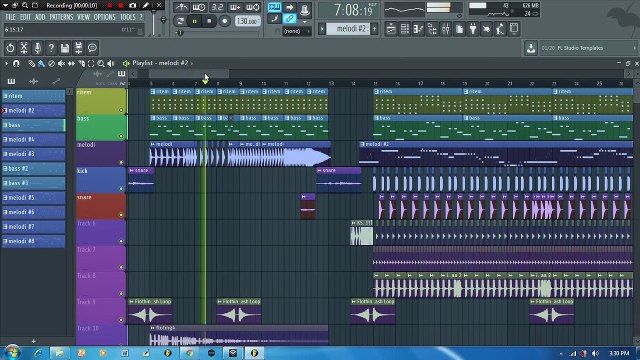This screenshot has width=640, height=360.
Task: Click the floppy disk save icon
Action: (65, 48)
